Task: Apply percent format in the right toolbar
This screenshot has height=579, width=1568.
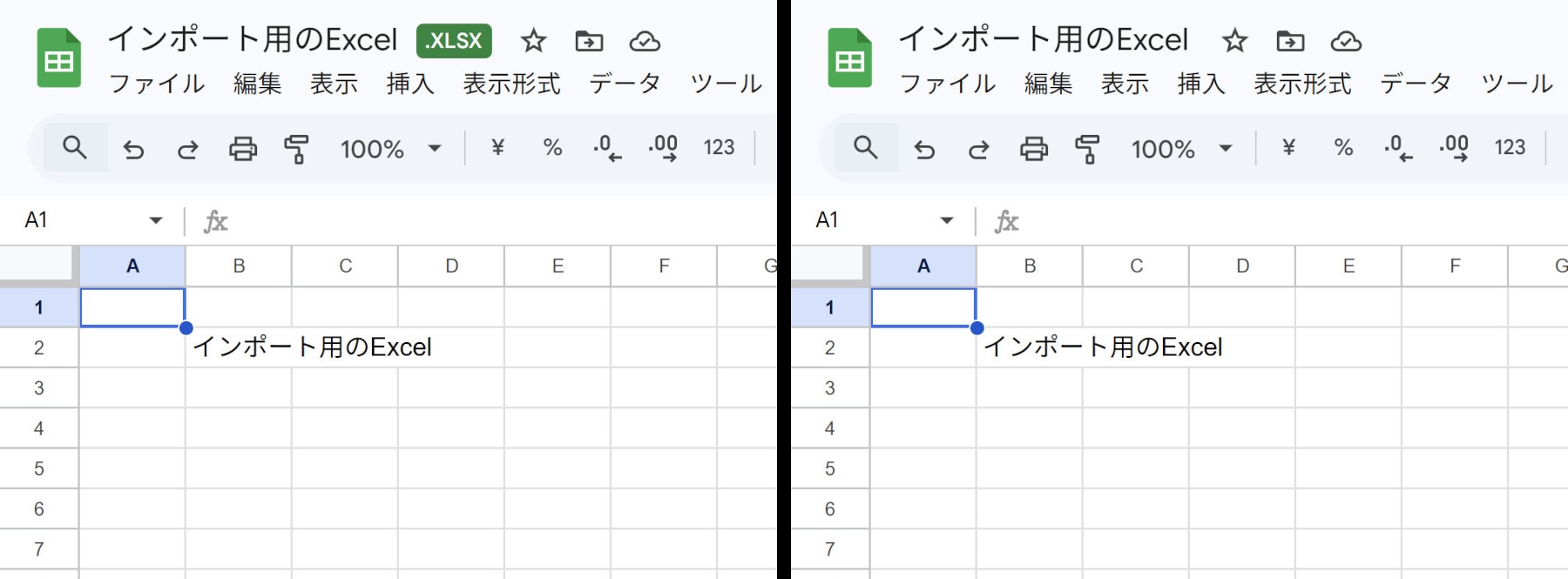Action: click(1343, 148)
